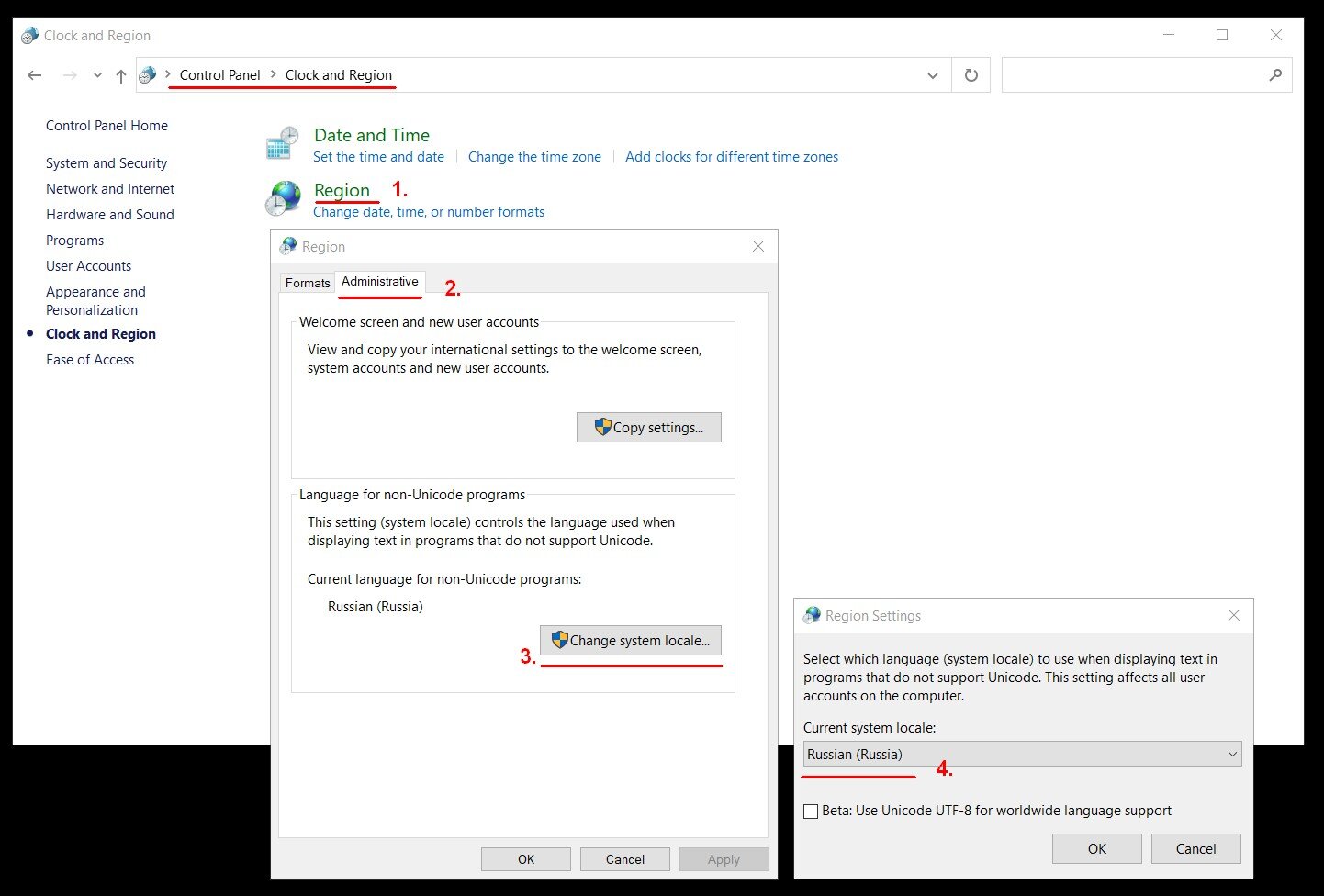Click OK in Region Settings dialog
This screenshot has width=1324, height=896.
[x=1097, y=849]
